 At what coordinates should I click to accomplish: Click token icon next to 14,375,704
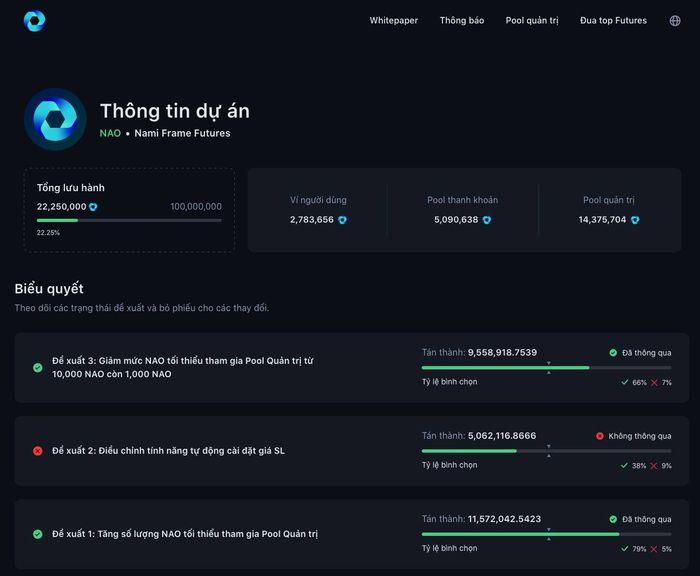(635, 220)
